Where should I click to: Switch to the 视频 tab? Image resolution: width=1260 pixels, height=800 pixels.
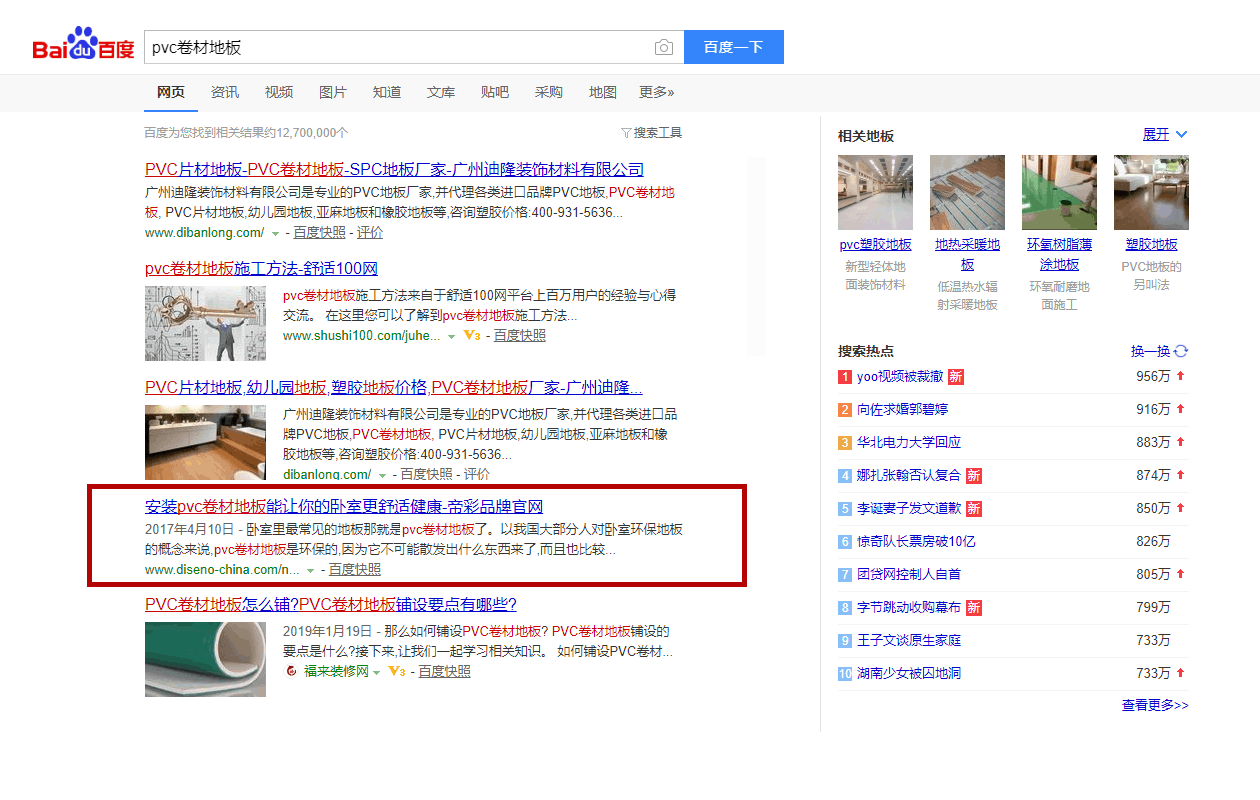[279, 93]
